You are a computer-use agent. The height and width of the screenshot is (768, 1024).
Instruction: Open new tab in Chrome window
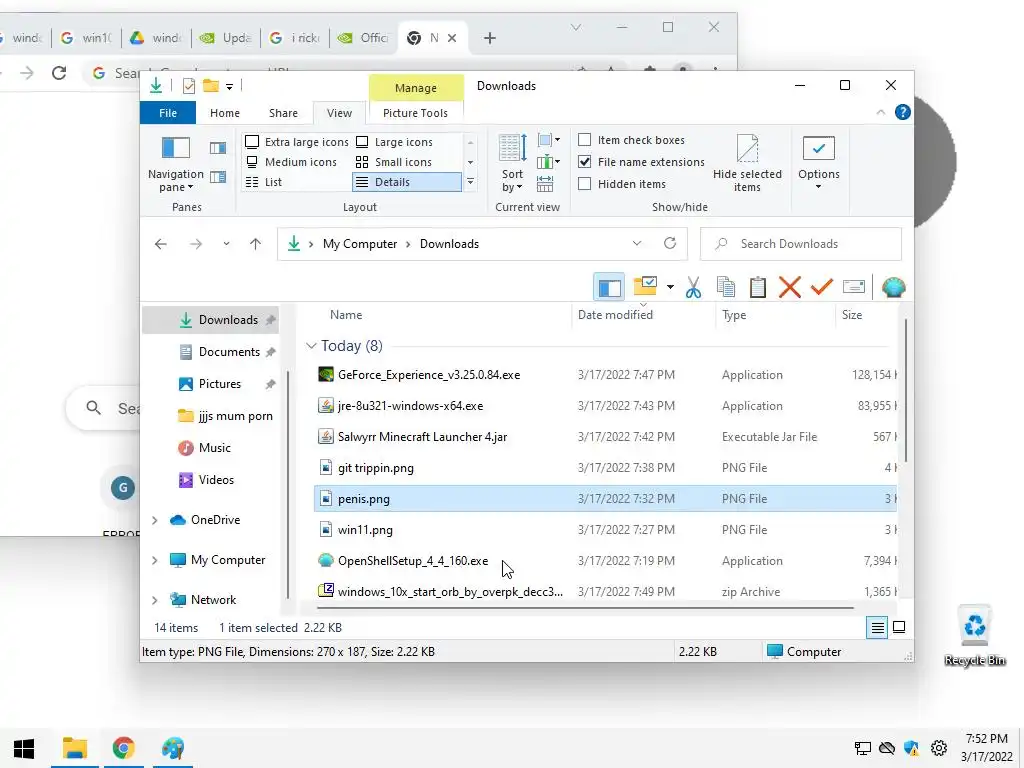pos(490,38)
